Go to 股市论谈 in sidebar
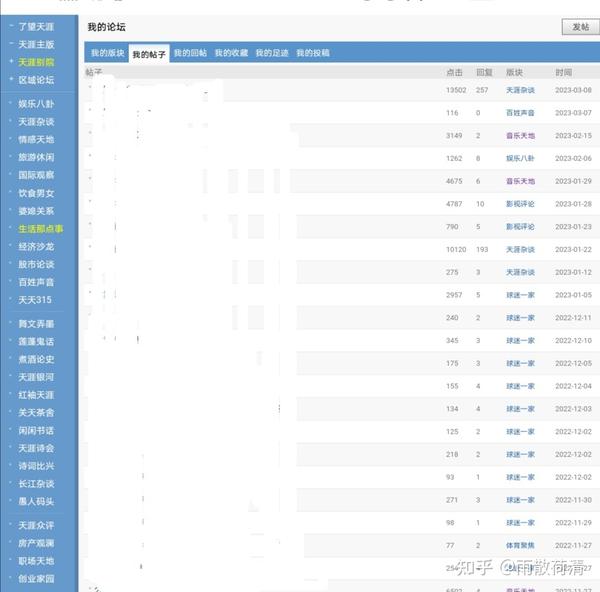 point(36,264)
